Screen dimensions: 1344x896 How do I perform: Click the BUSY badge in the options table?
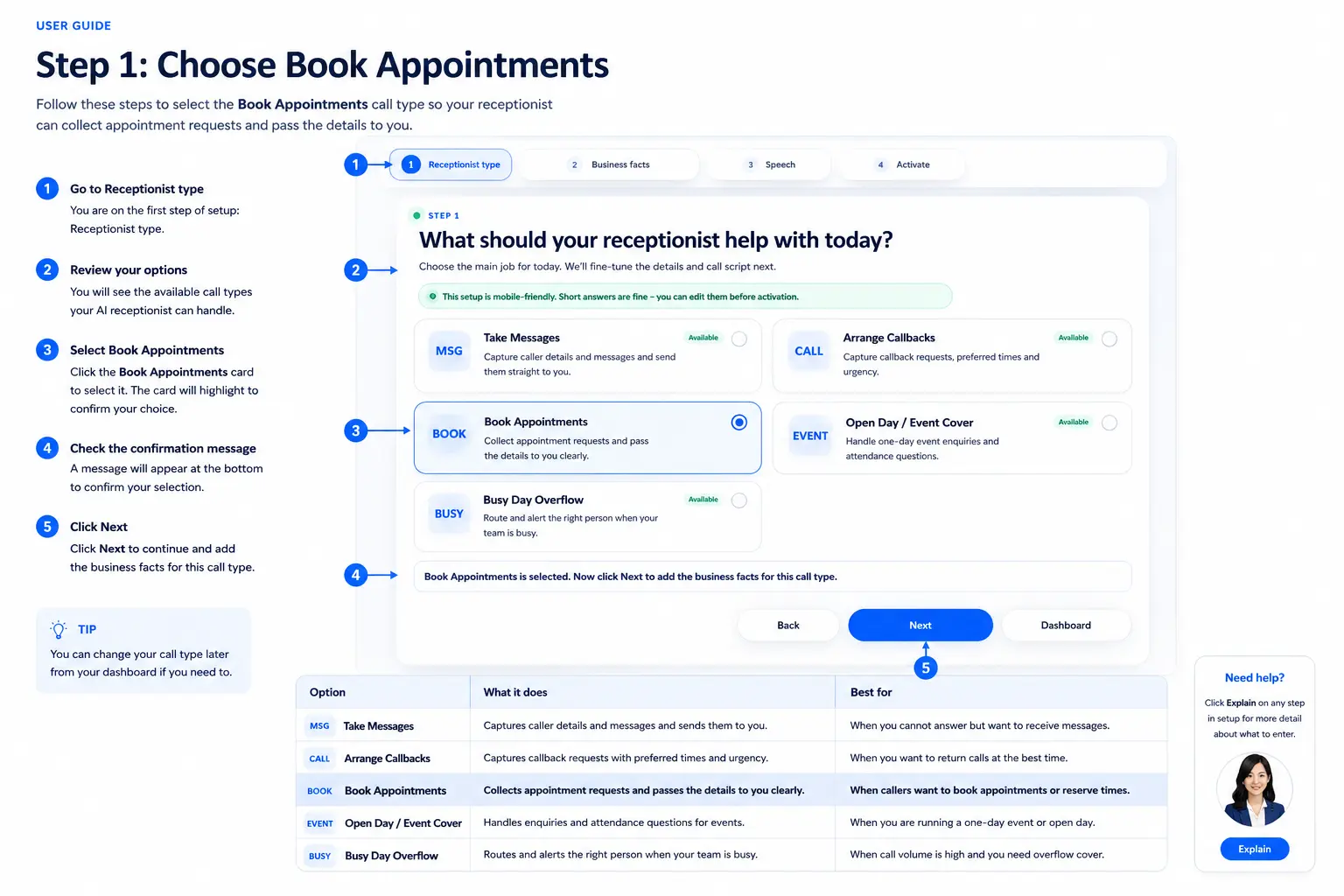point(319,856)
